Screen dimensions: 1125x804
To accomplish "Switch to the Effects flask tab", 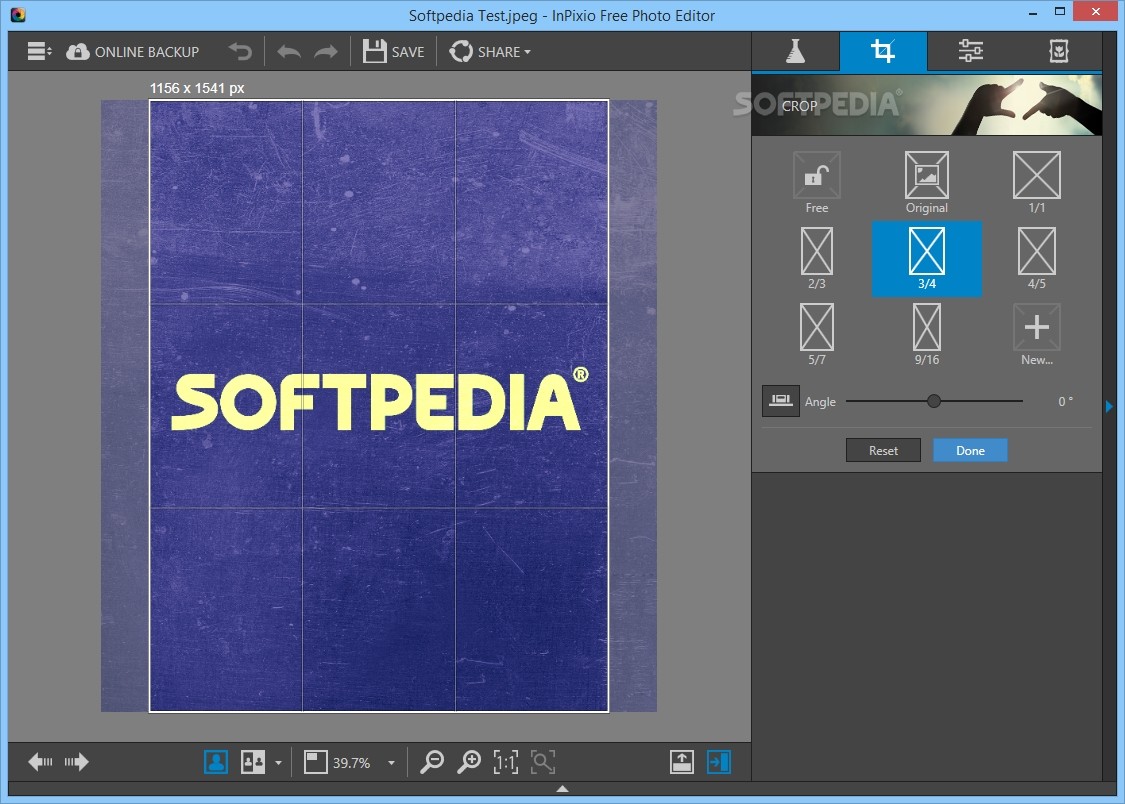I will tap(795, 51).
